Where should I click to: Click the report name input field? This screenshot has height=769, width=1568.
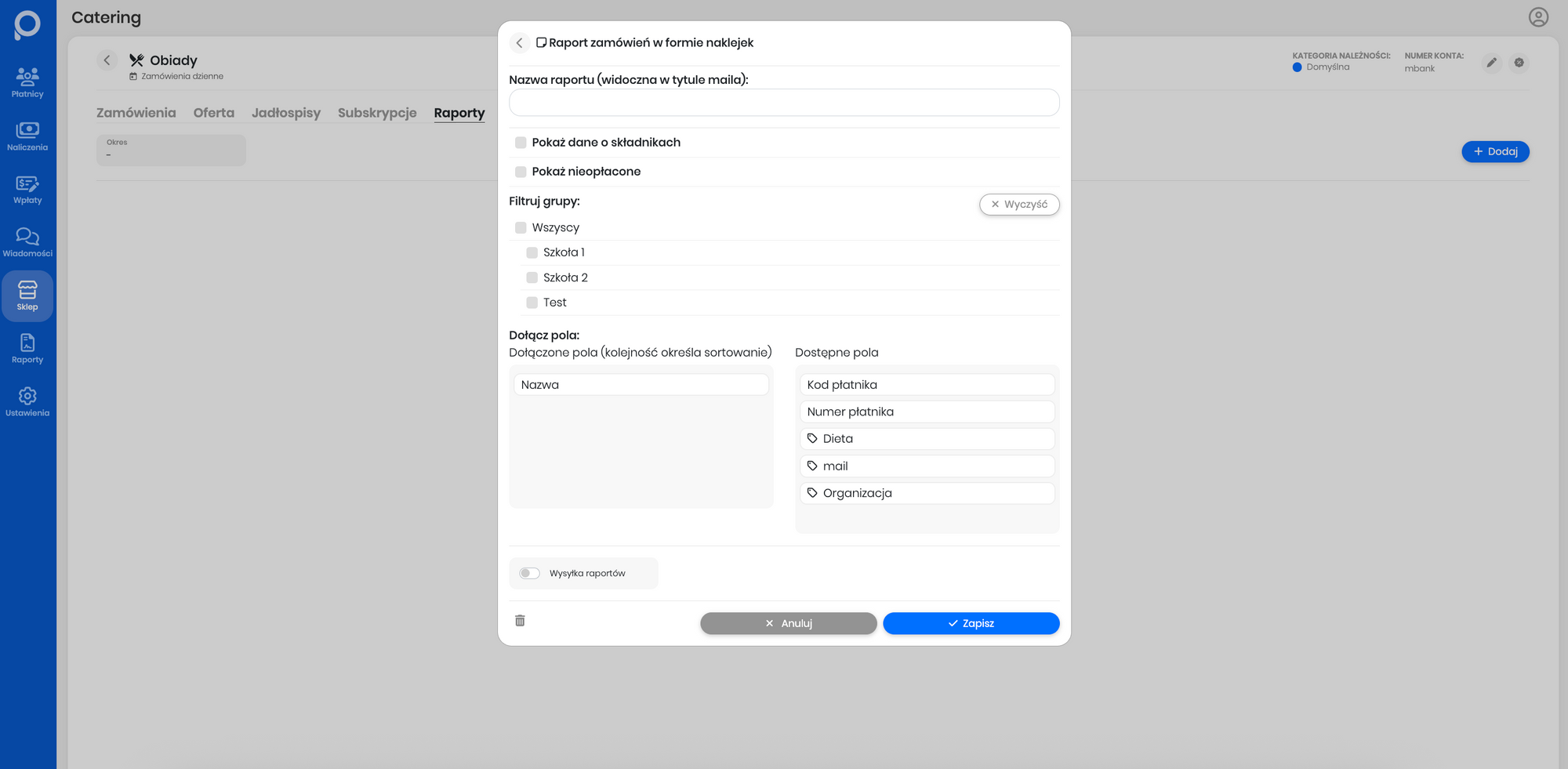[x=784, y=103]
